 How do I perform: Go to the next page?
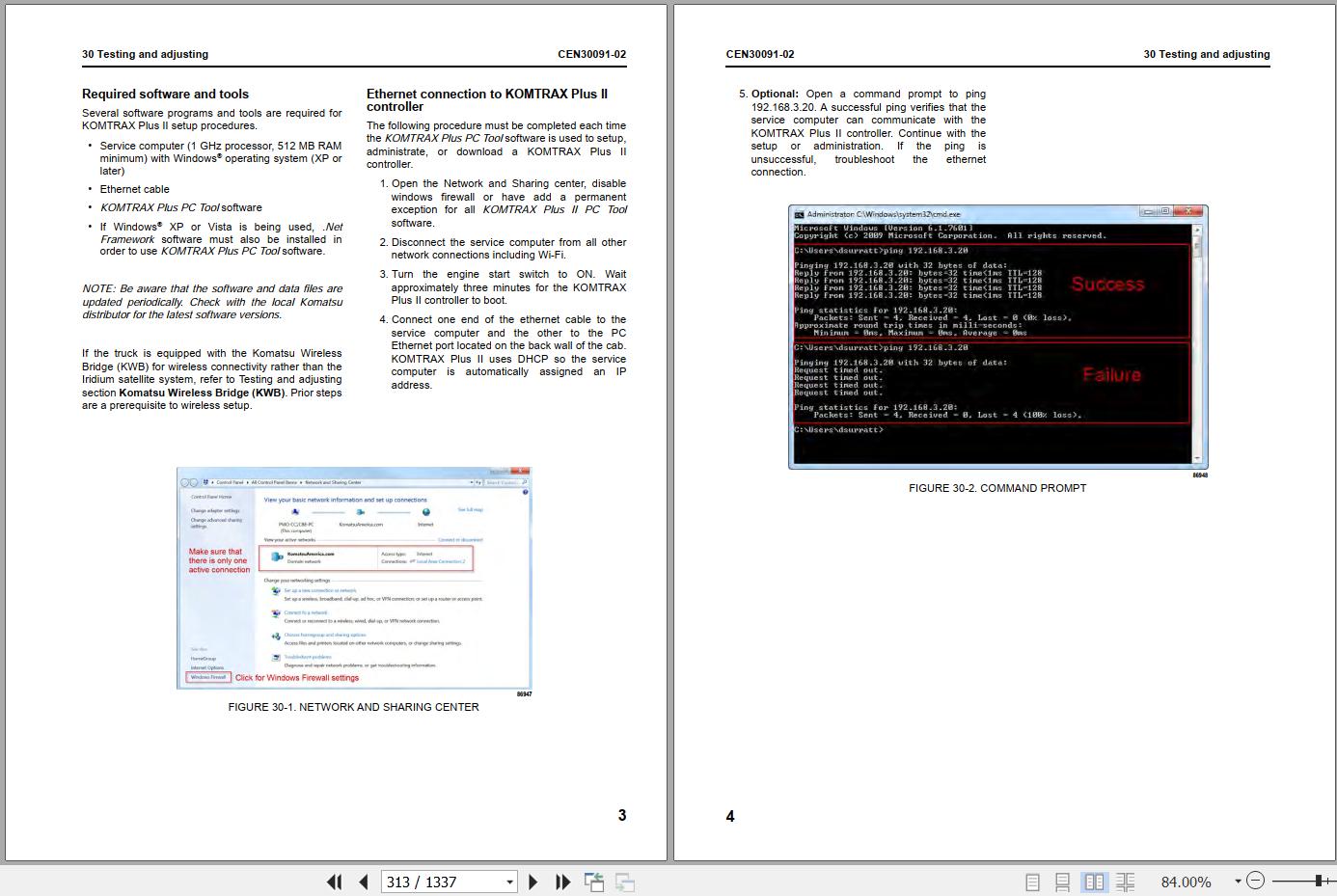[x=532, y=882]
